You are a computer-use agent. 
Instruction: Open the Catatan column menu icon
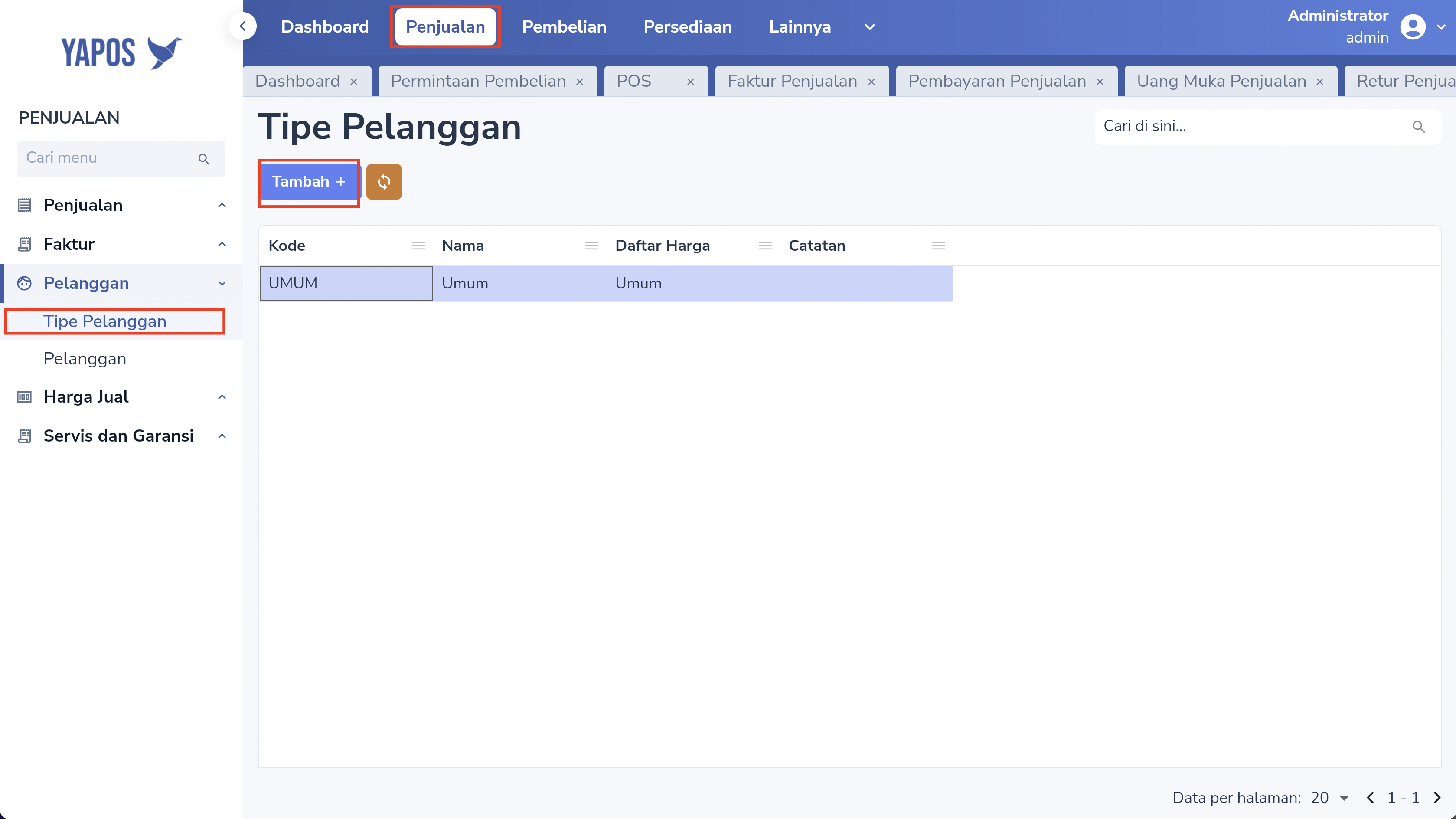(x=939, y=246)
